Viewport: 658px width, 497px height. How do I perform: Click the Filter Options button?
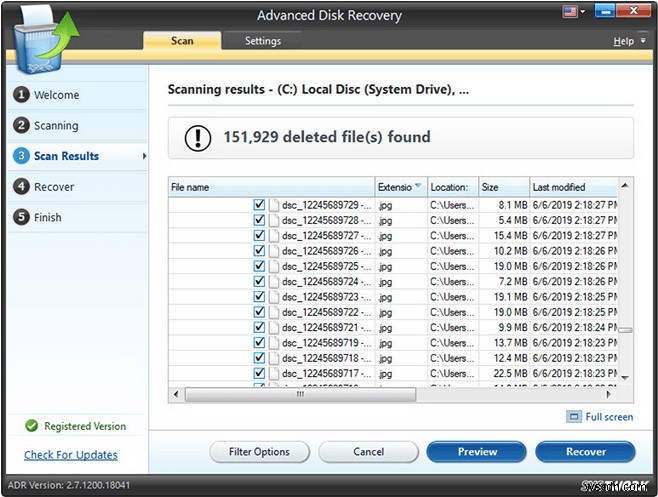pyautogui.click(x=259, y=452)
